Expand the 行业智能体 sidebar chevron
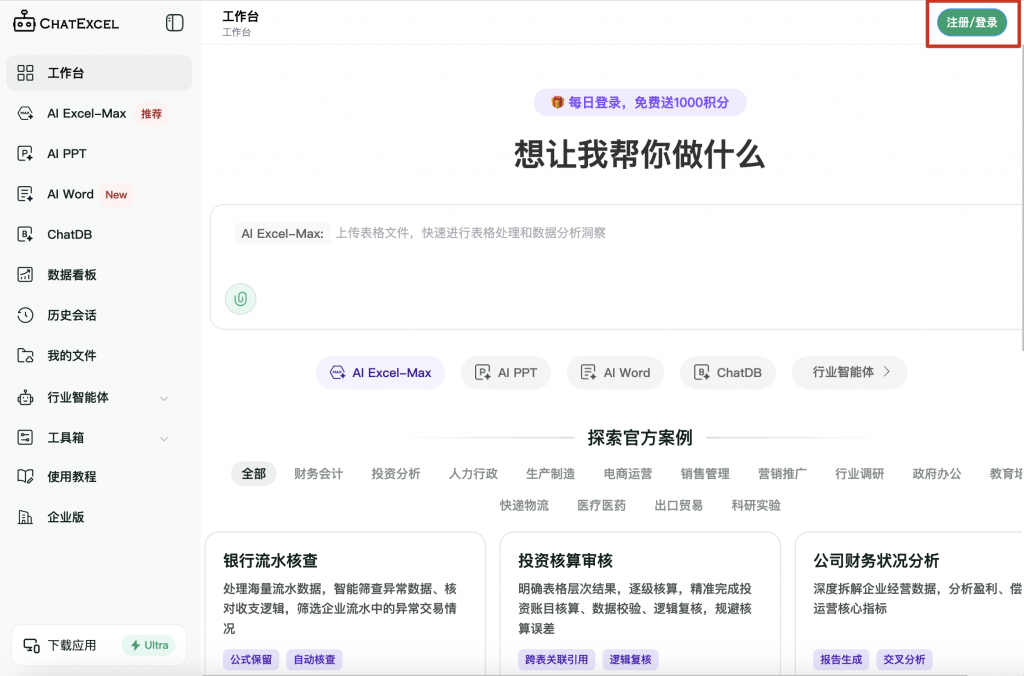This screenshot has width=1024, height=676. (164, 398)
